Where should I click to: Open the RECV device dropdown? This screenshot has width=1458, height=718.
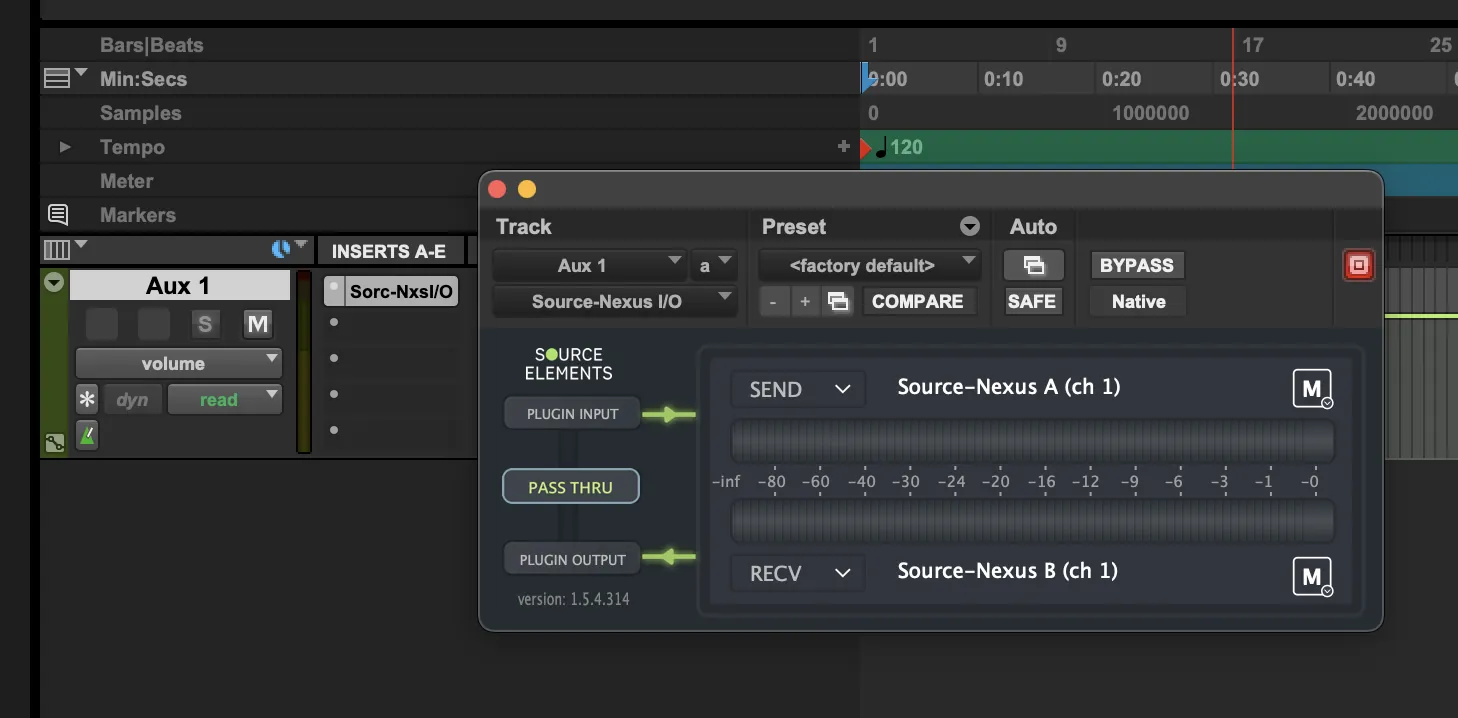pos(798,573)
